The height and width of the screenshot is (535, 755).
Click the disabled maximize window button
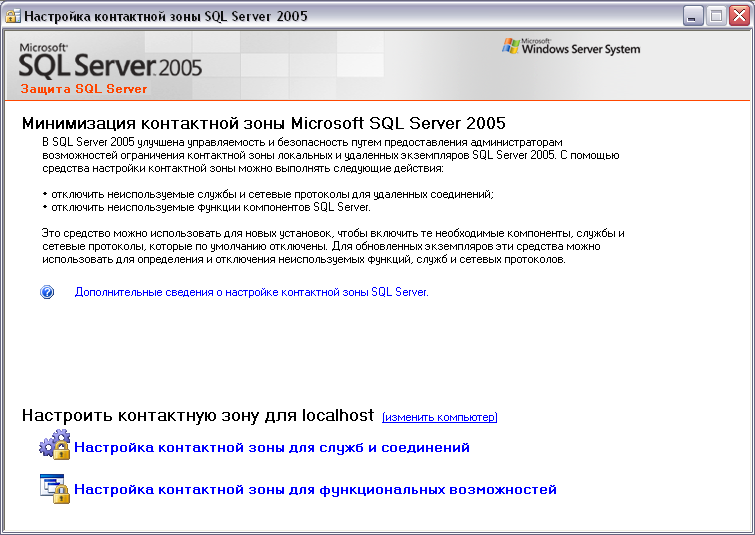tap(716, 16)
